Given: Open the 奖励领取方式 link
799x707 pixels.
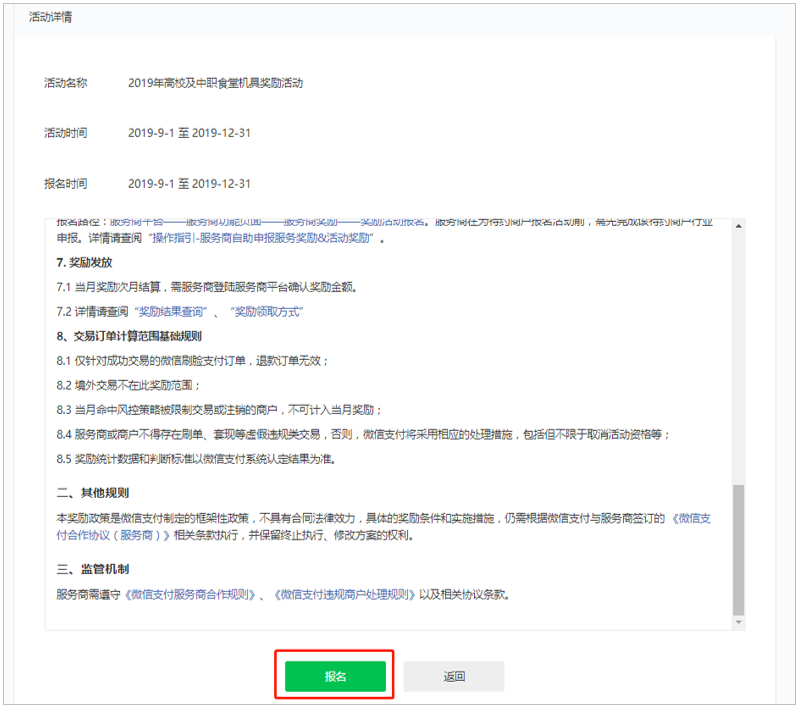Looking at the screenshot, I should (267, 311).
